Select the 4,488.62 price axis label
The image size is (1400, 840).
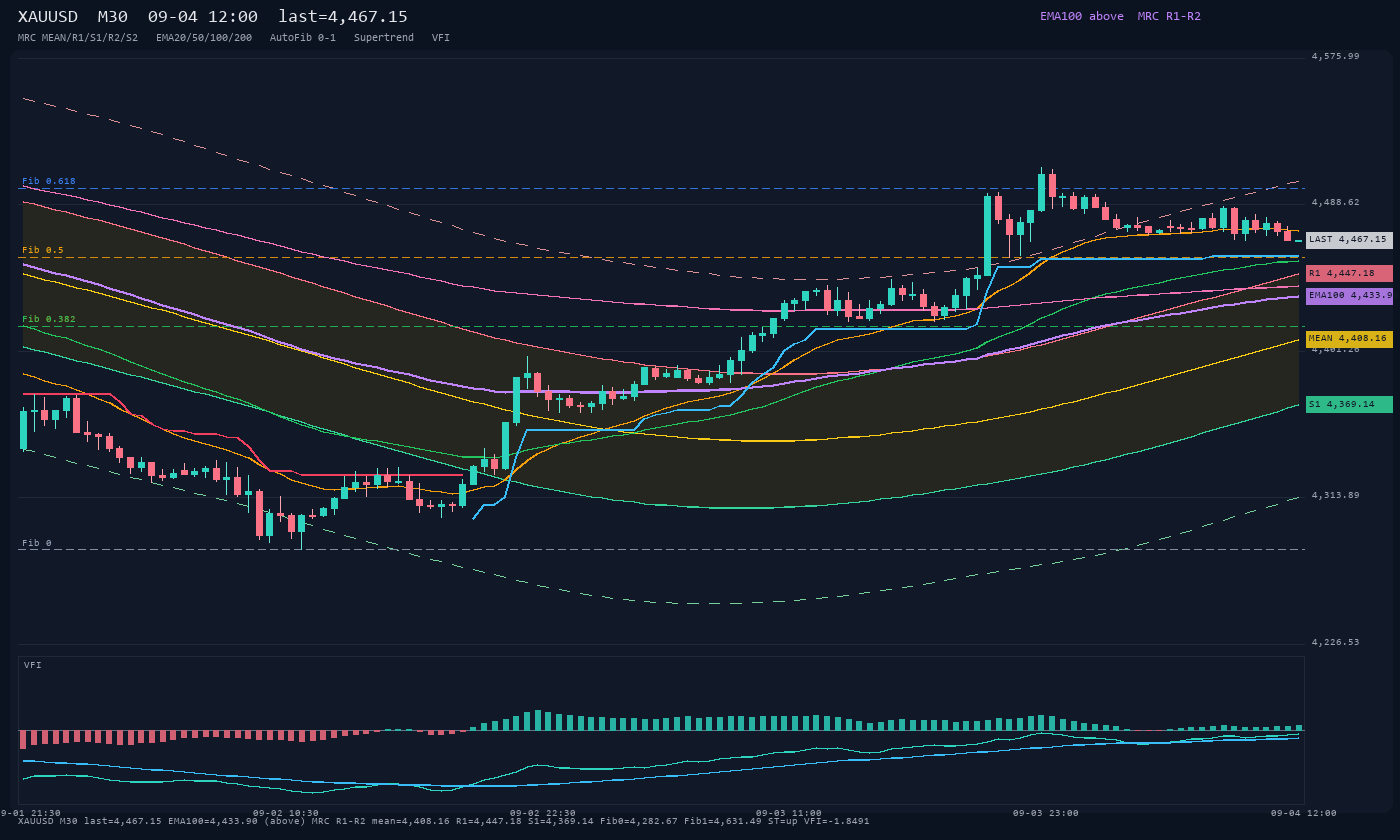coord(1336,202)
